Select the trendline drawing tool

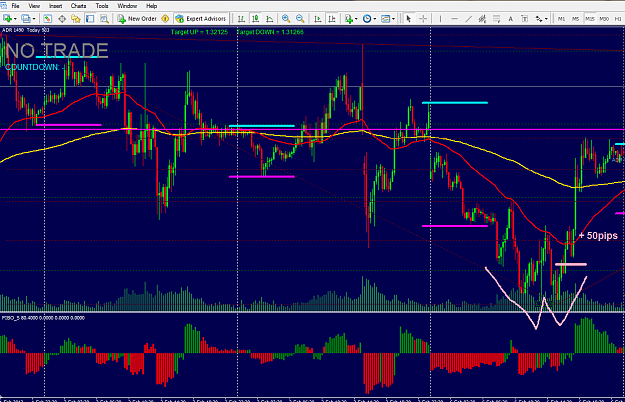(x=469, y=19)
